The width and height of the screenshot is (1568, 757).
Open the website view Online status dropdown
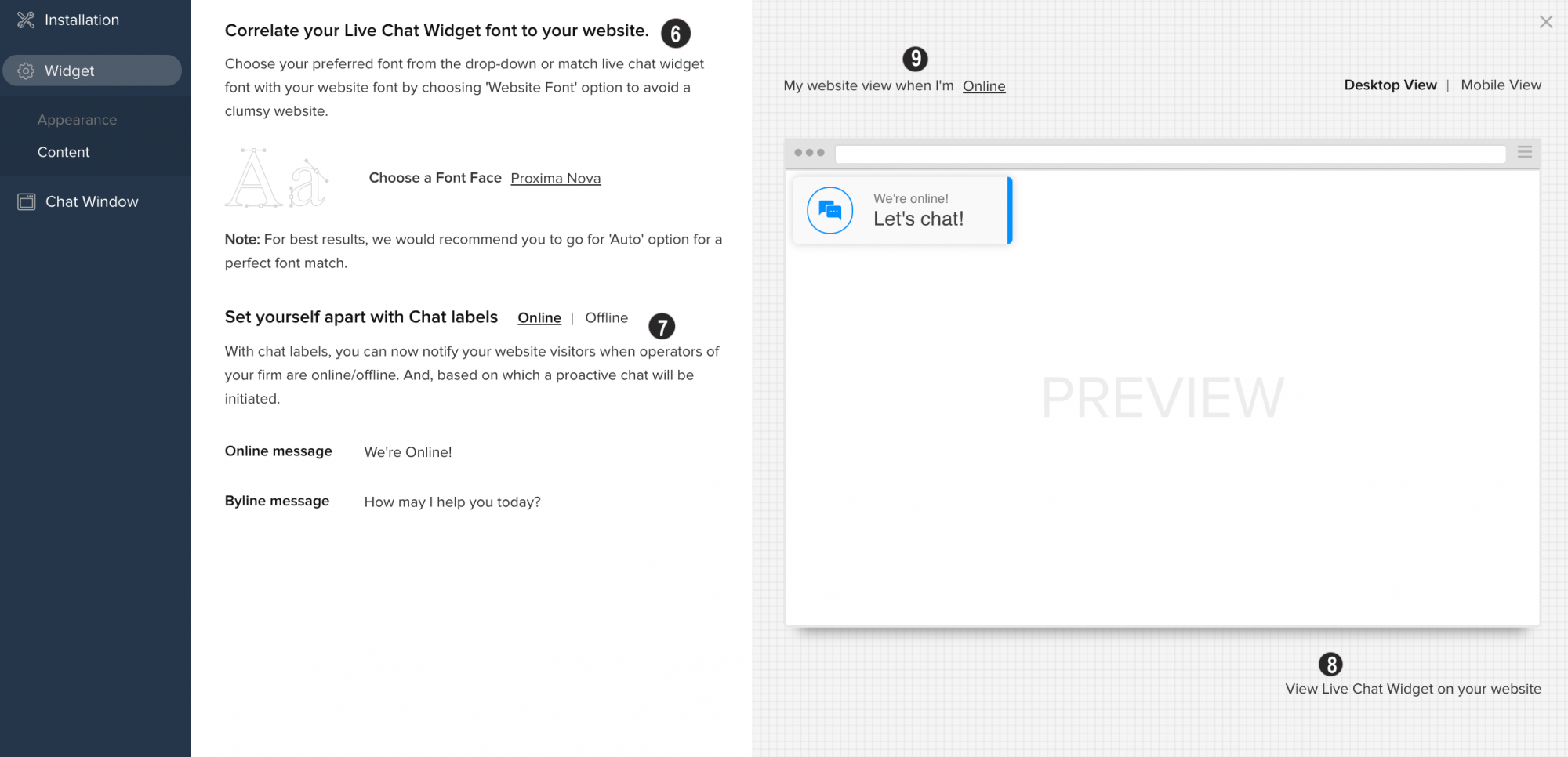click(984, 86)
